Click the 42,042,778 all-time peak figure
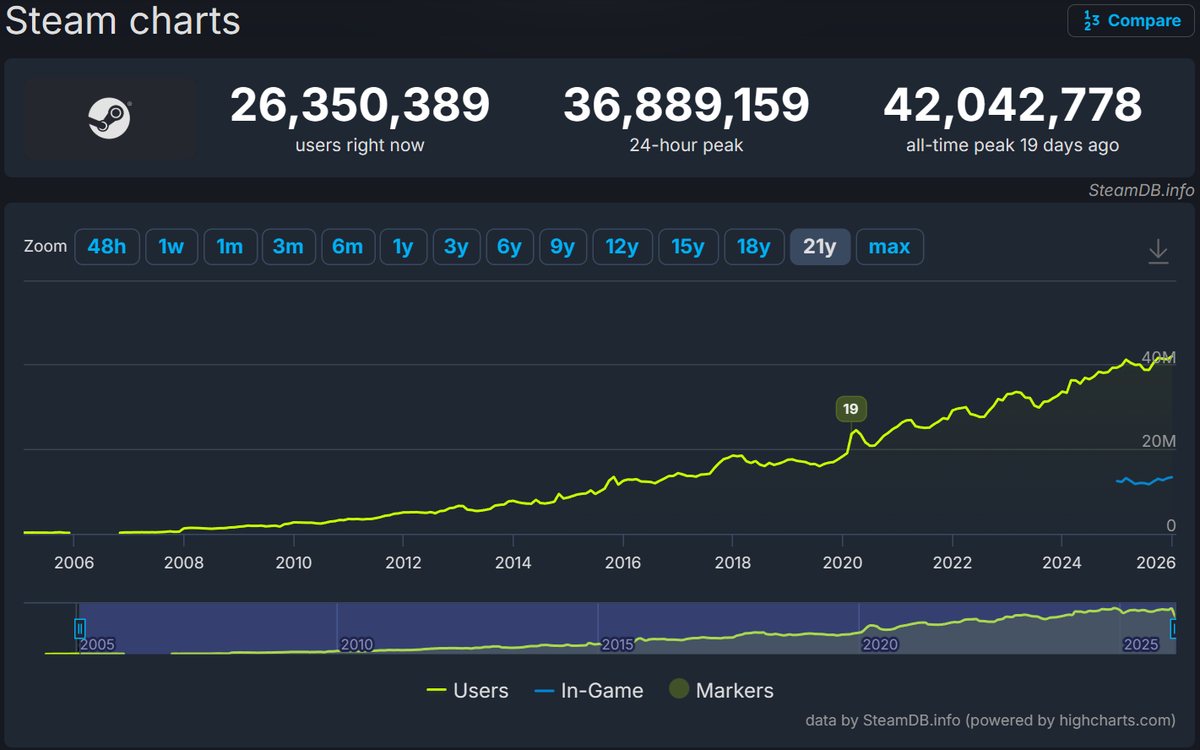Viewport: 1200px width, 750px height. pos(1012,104)
